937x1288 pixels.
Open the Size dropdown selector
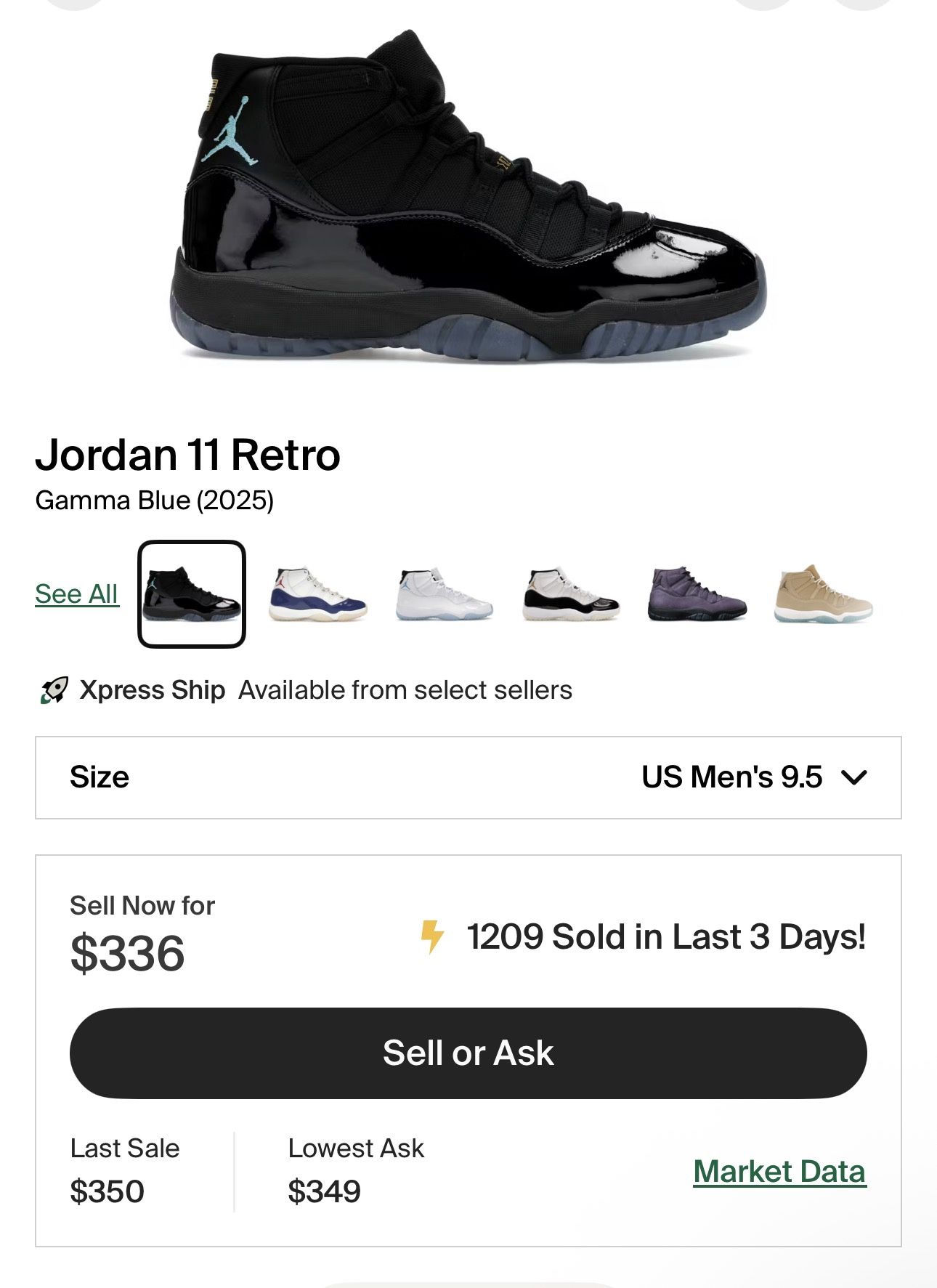(468, 777)
